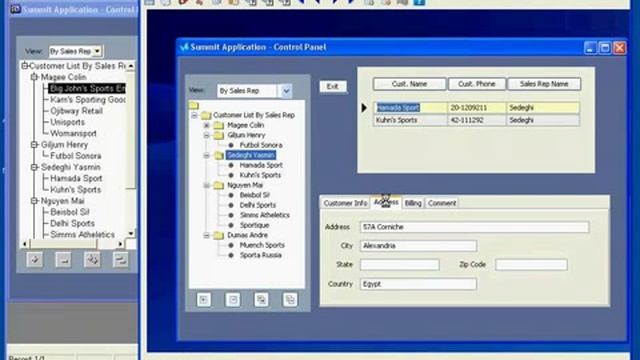Click the Cust. Name column header

click(x=409, y=84)
